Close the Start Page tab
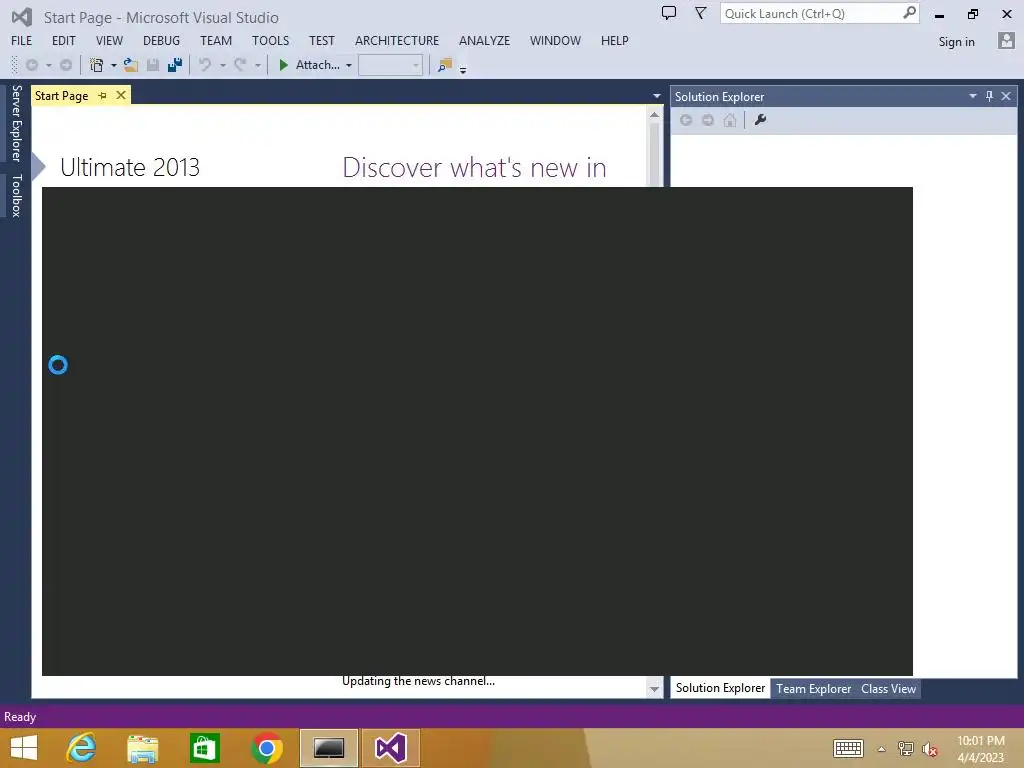The width and height of the screenshot is (1024, 768). [x=121, y=95]
